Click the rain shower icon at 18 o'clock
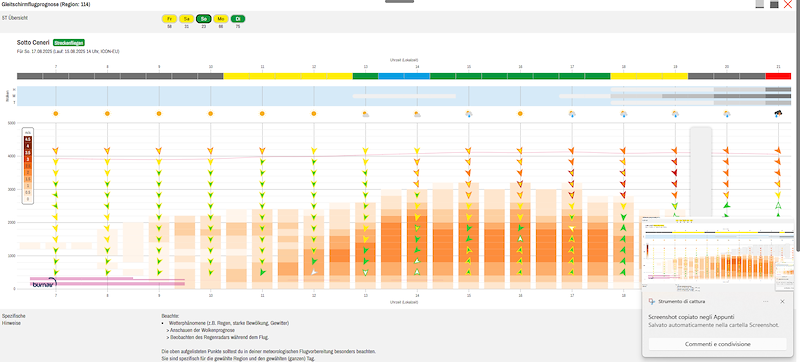The height and width of the screenshot is (362, 800). point(623,114)
